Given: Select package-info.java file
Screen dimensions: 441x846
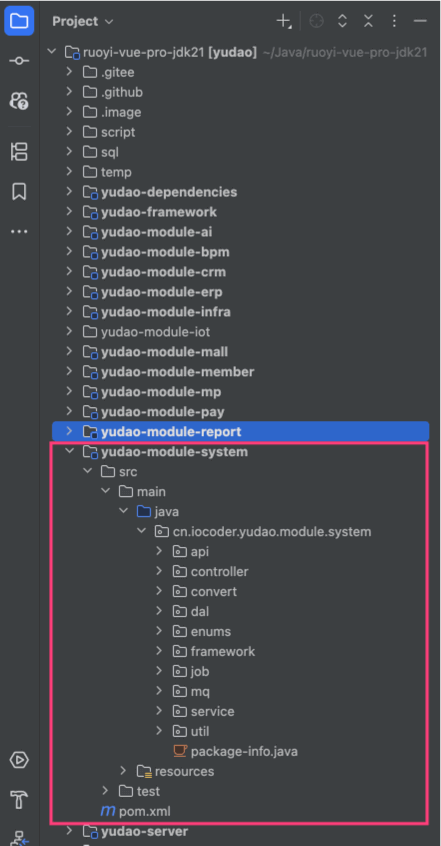Looking at the screenshot, I should pos(235,751).
